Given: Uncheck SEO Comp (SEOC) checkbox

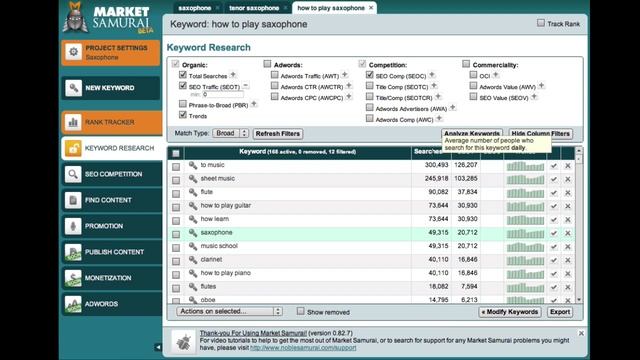Looking at the screenshot, I should (x=370, y=75).
